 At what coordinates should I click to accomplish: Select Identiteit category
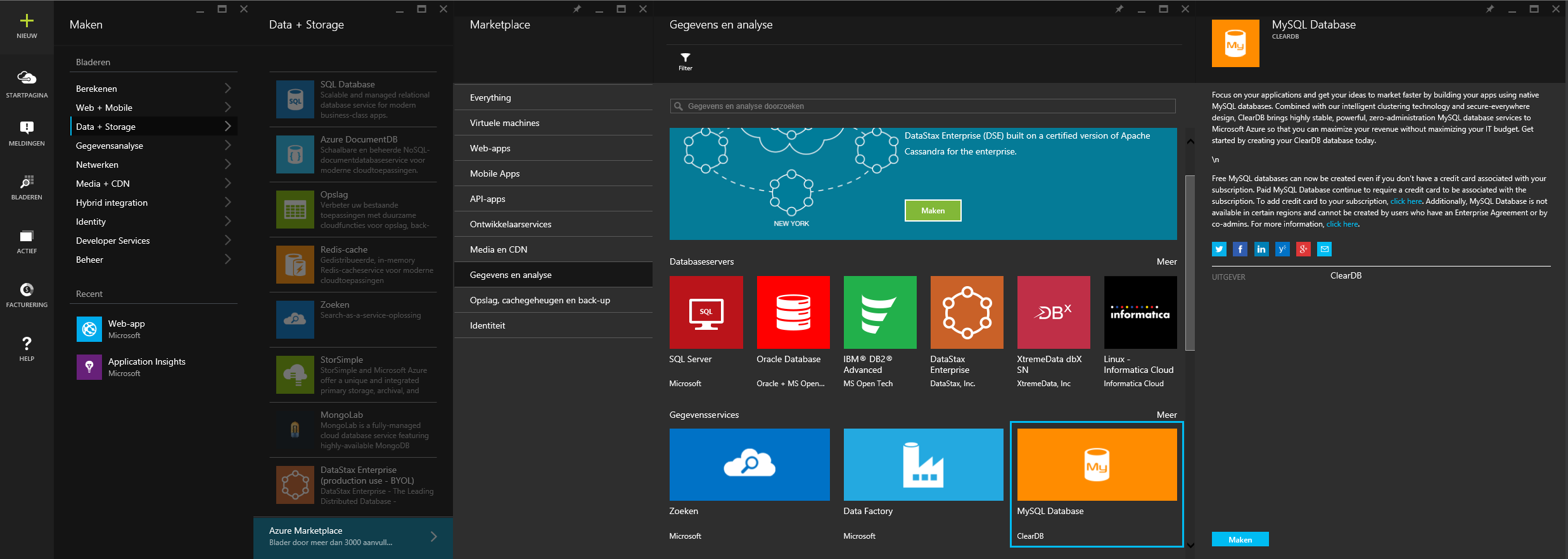coord(554,325)
